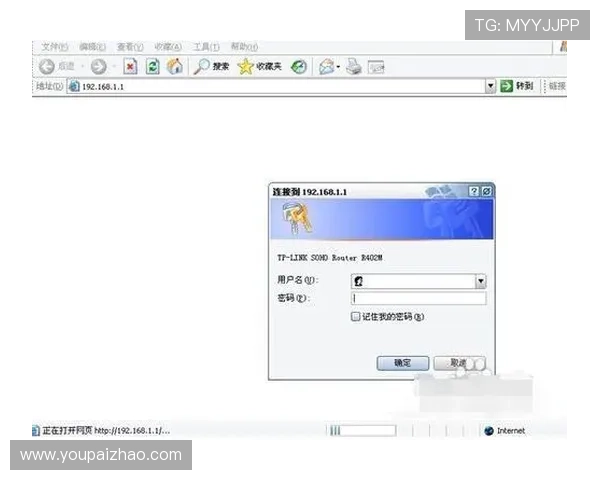Open the 文件(F) menu

pos(55,46)
